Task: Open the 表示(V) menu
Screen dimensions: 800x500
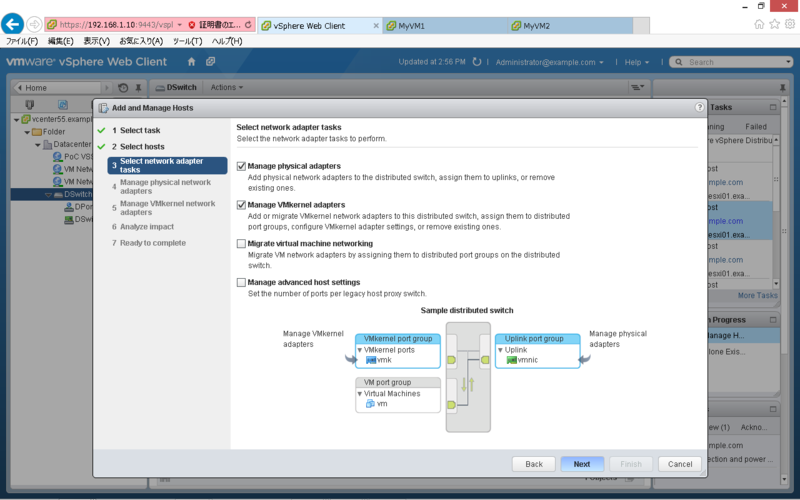Action: [96, 41]
